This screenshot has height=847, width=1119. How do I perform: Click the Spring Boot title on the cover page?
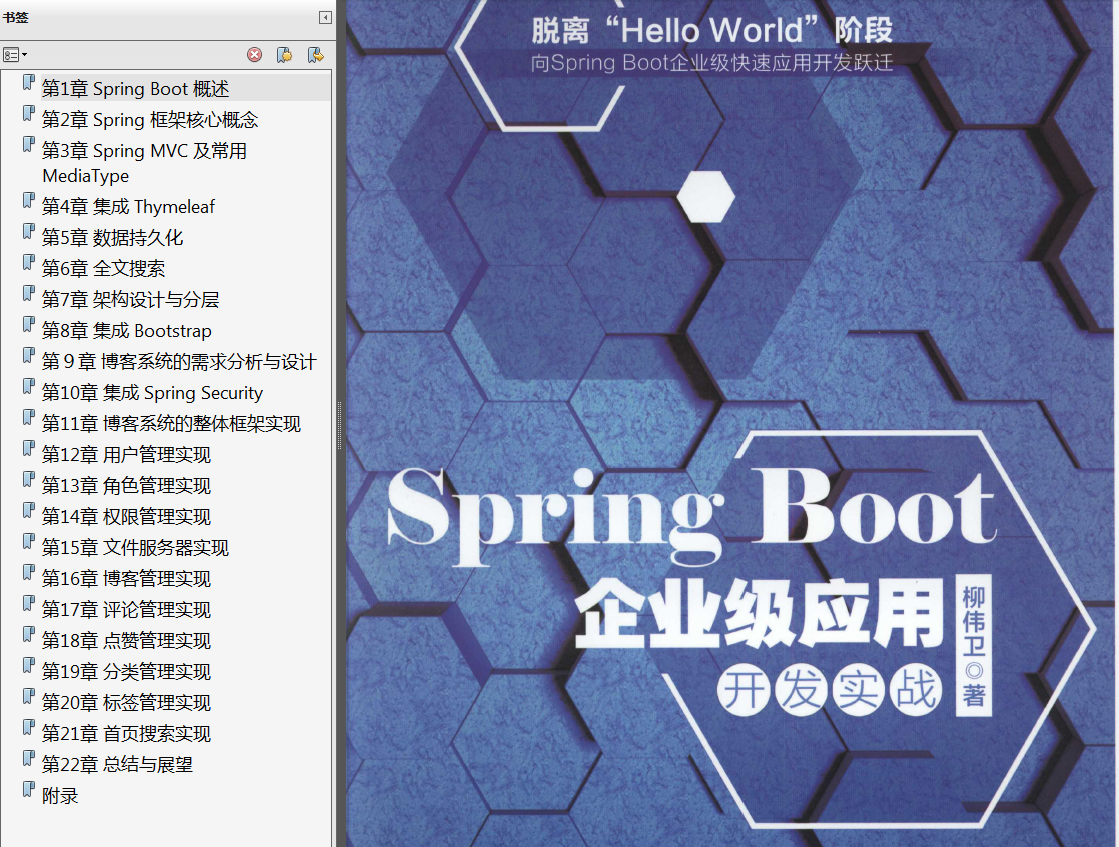691,517
